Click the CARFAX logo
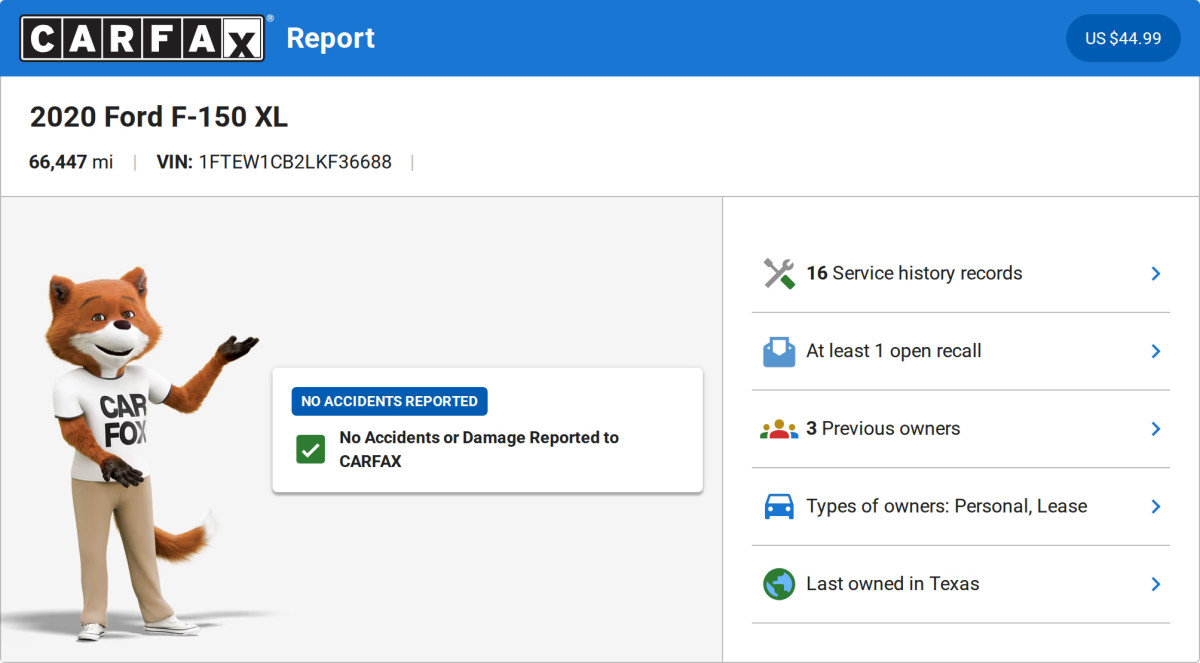Viewport: 1200px width, 663px height. [143, 38]
